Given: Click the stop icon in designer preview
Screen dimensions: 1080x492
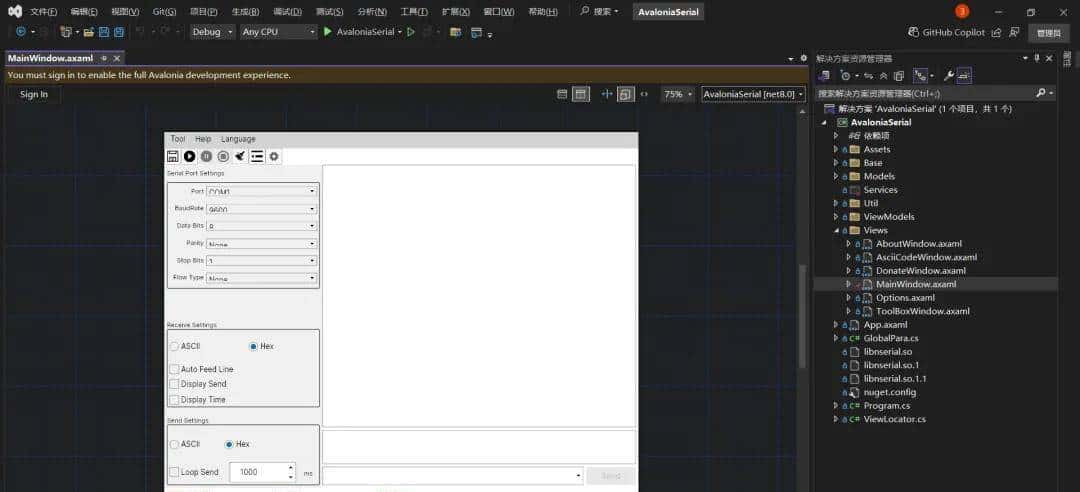Looking at the screenshot, I should 223,156.
